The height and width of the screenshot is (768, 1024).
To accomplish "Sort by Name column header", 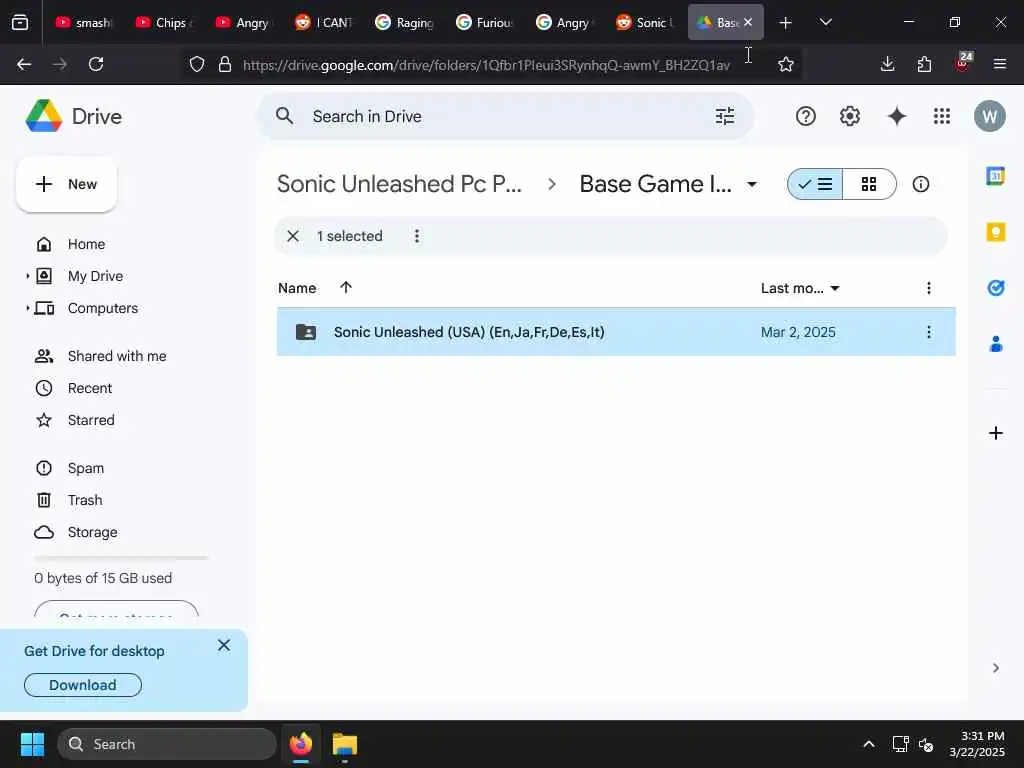I will click(297, 288).
